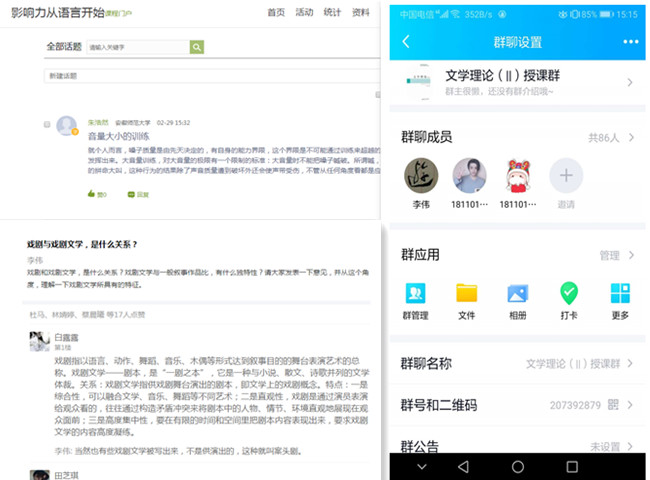The width and height of the screenshot is (650, 480).
Task: Click the green search magnifier button
Action: (197, 47)
